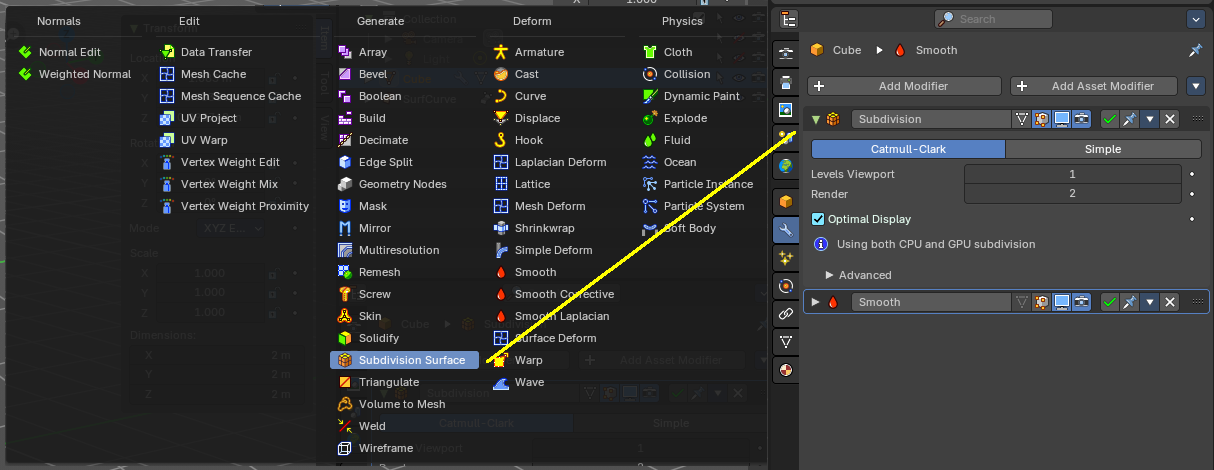Toggle the pin icon beside Cube breadcrumb
This screenshot has width=1214, height=470.
tap(1194, 50)
